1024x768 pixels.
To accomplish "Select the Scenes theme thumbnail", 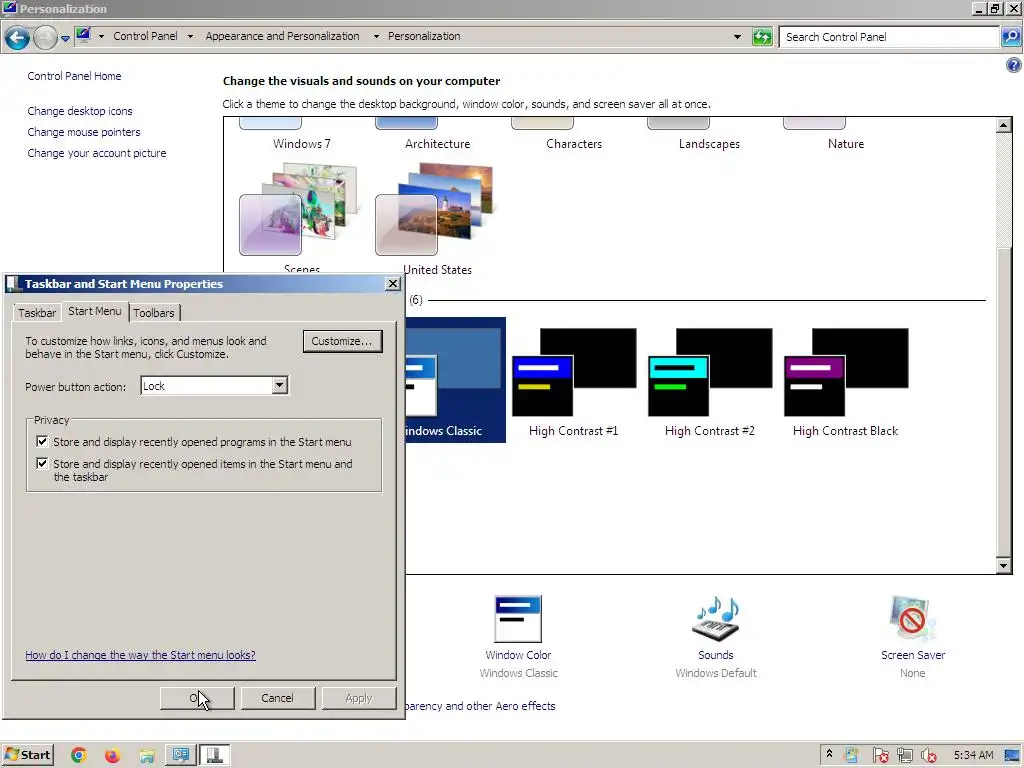I will [x=298, y=210].
